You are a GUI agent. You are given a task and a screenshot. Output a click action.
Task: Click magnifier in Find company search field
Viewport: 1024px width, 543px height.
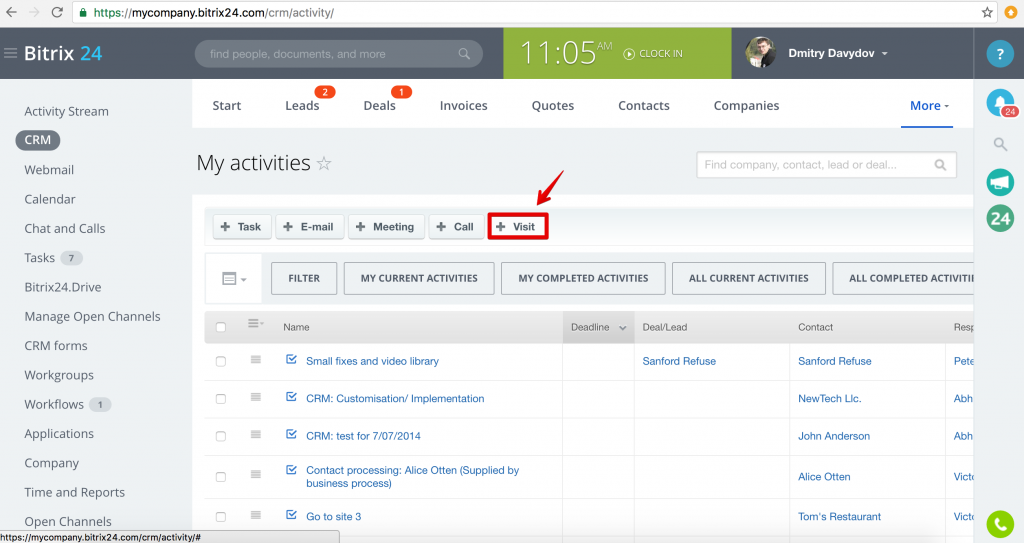(940, 165)
